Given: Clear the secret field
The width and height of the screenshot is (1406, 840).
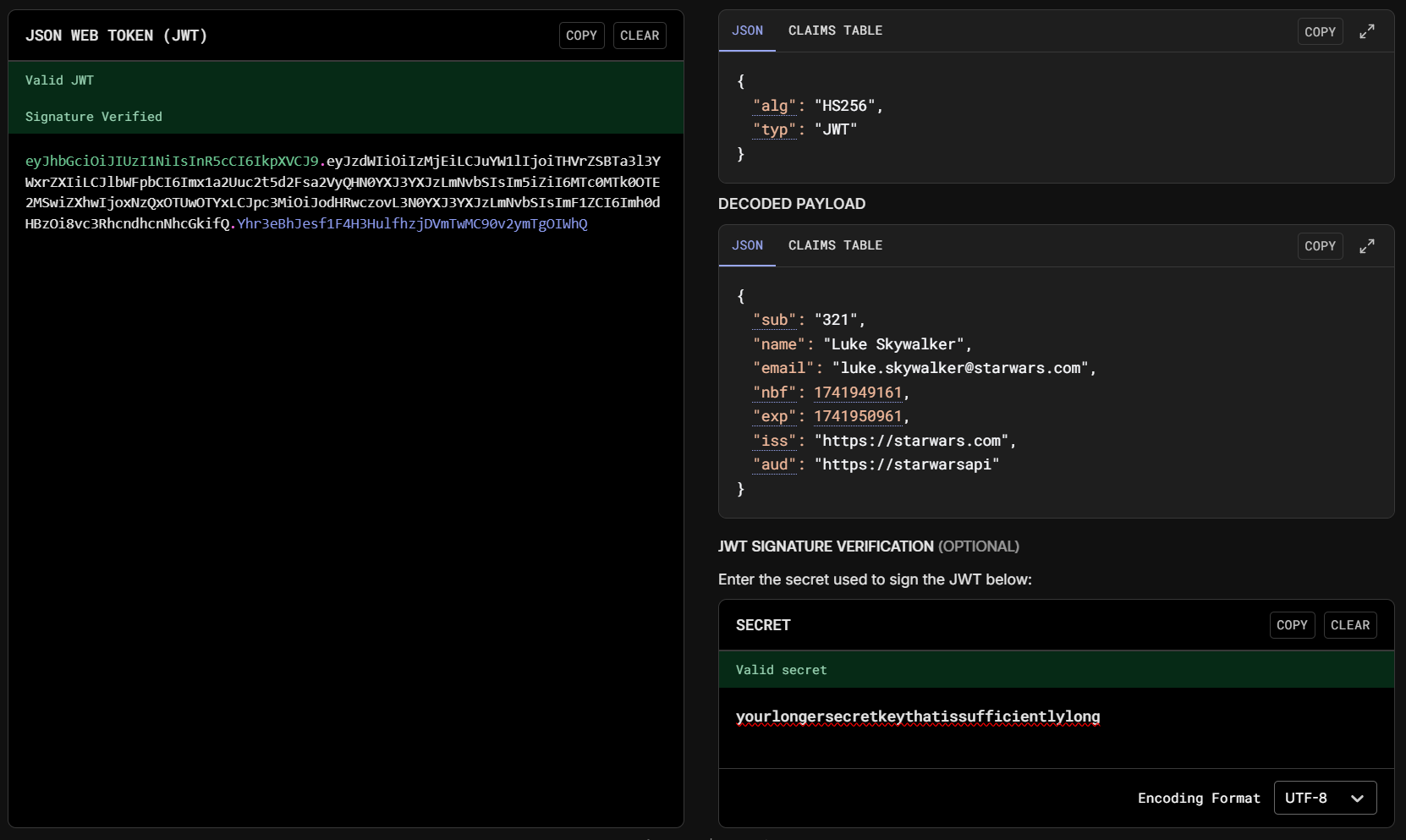Looking at the screenshot, I should 1350,625.
